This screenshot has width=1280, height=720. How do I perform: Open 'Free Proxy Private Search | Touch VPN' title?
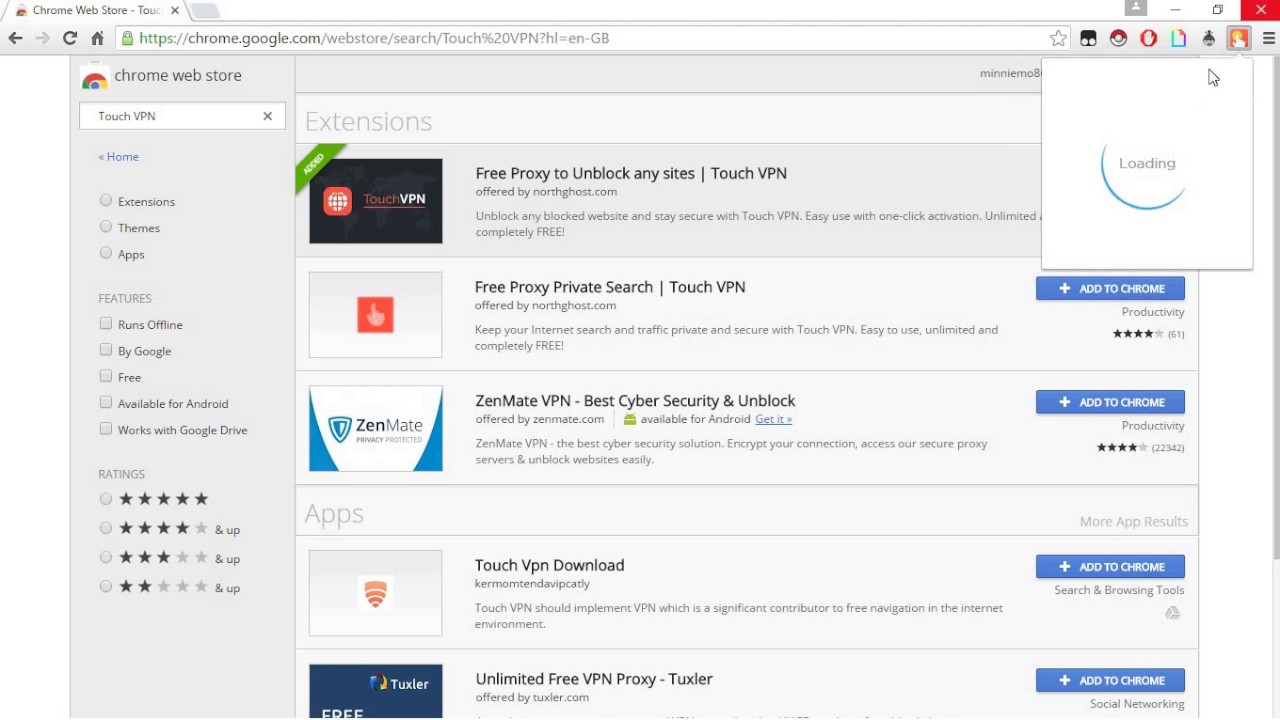pos(610,287)
